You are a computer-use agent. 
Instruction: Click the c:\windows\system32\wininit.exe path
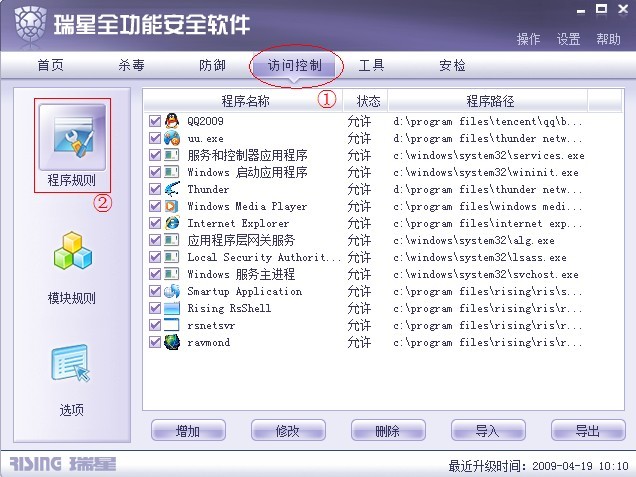(x=486, y=172)
